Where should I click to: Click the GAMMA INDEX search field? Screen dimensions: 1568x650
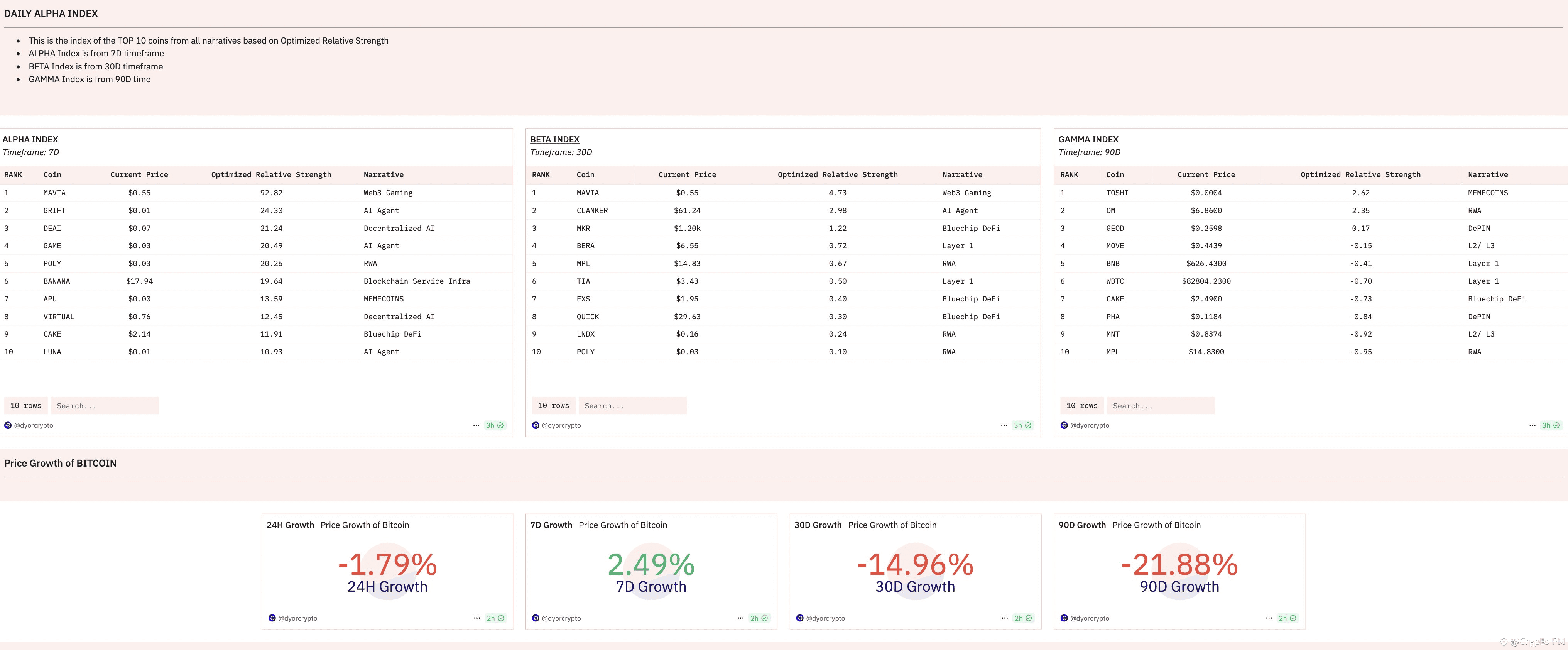click(x=1161, y=406)
